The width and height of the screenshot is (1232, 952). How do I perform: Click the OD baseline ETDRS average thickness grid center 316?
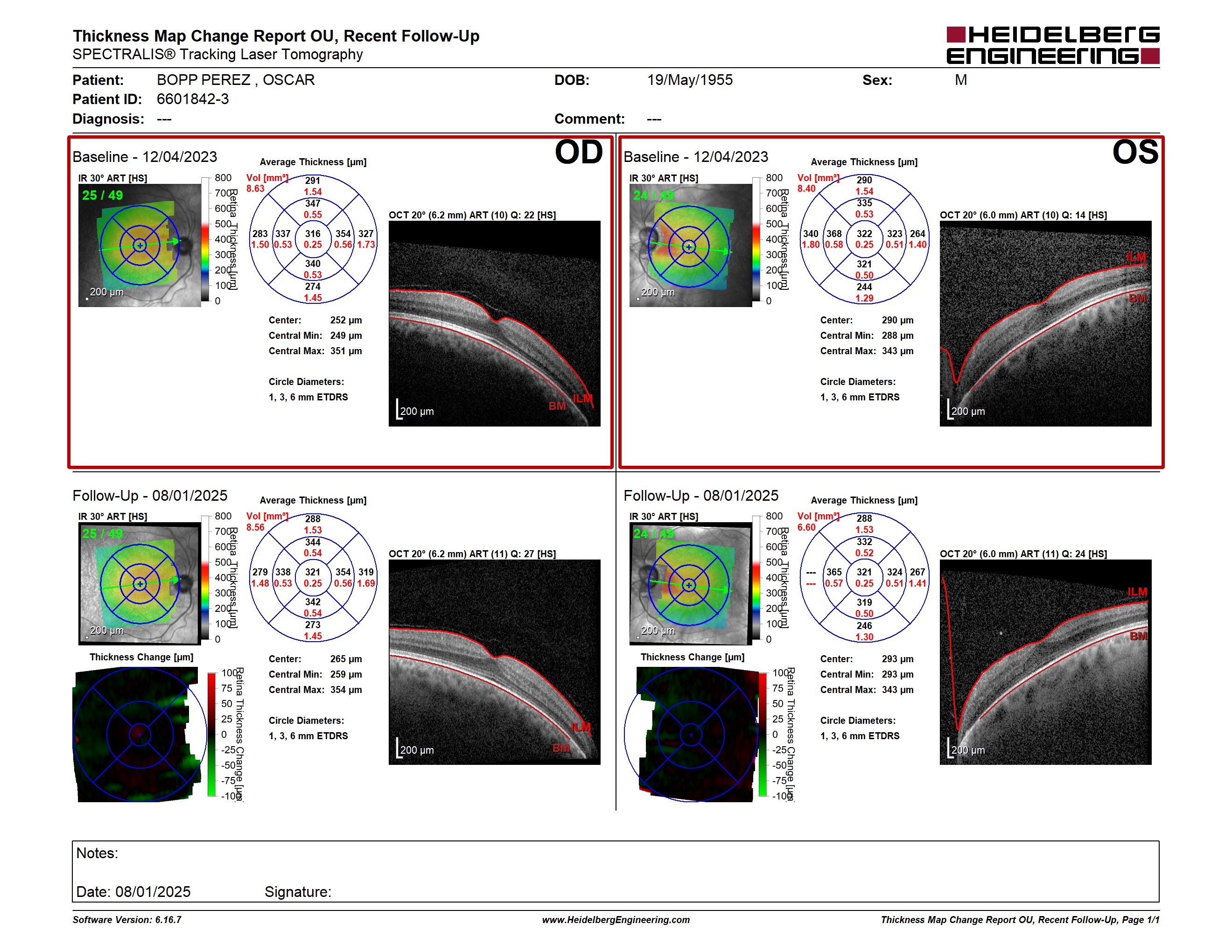point(313,233)
